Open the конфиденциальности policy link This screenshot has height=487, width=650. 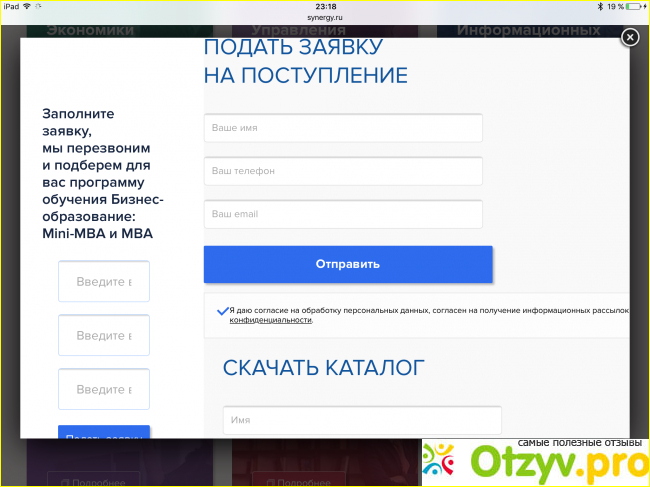[x=270, y=320]
